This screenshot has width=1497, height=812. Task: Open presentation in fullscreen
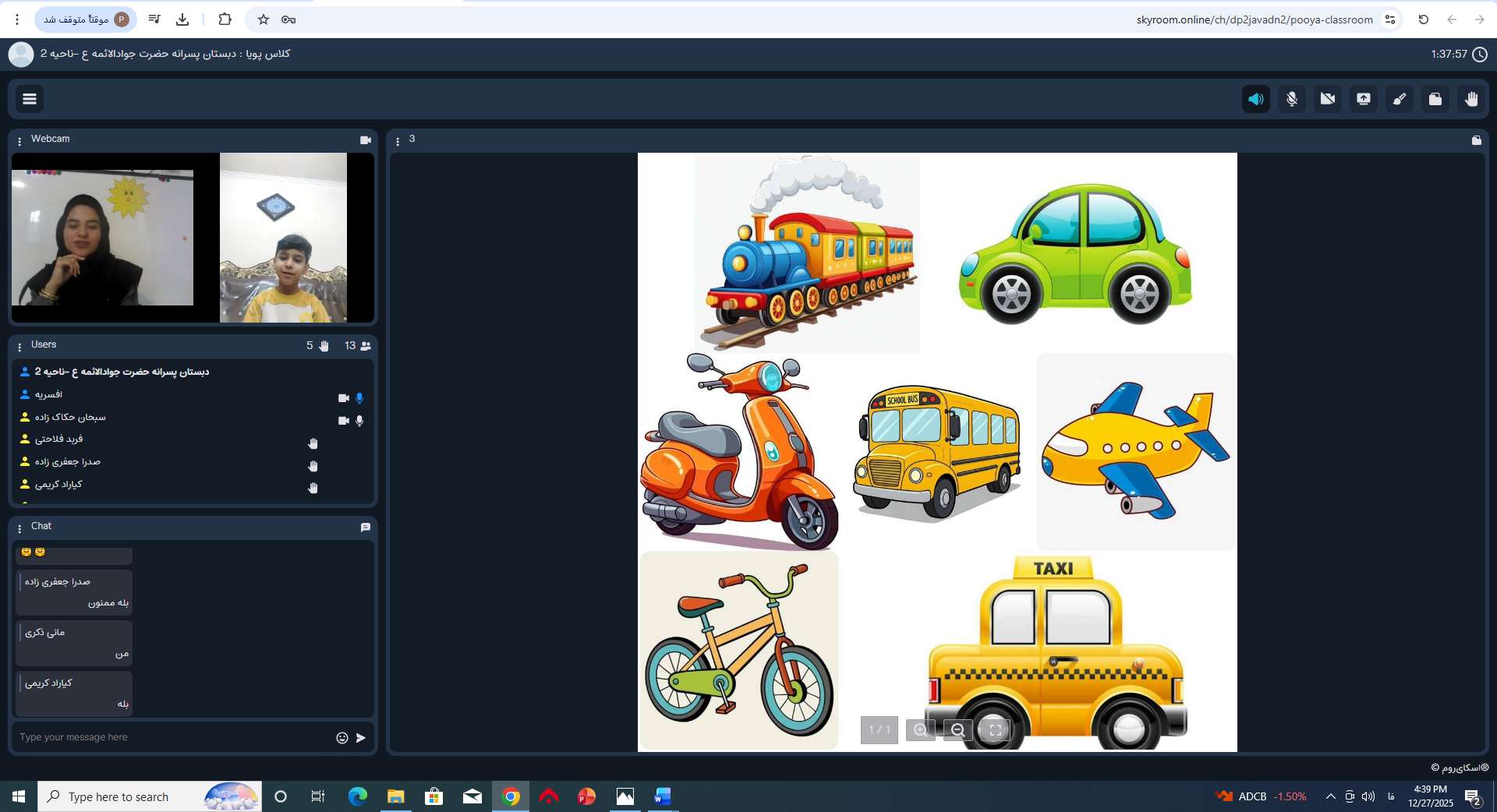[x=995, y=730]
